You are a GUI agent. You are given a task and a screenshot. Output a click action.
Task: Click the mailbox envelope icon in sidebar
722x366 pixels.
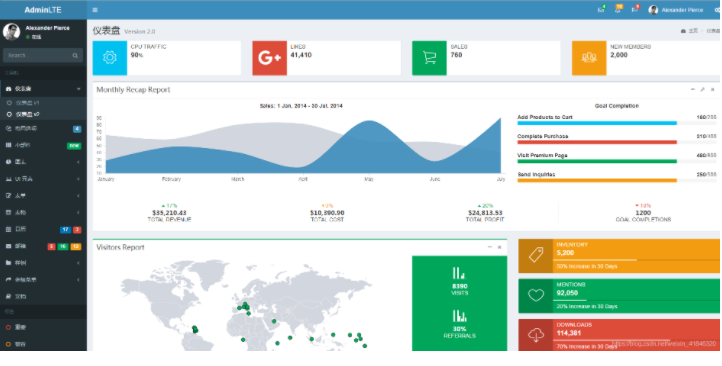click(8, 246)
